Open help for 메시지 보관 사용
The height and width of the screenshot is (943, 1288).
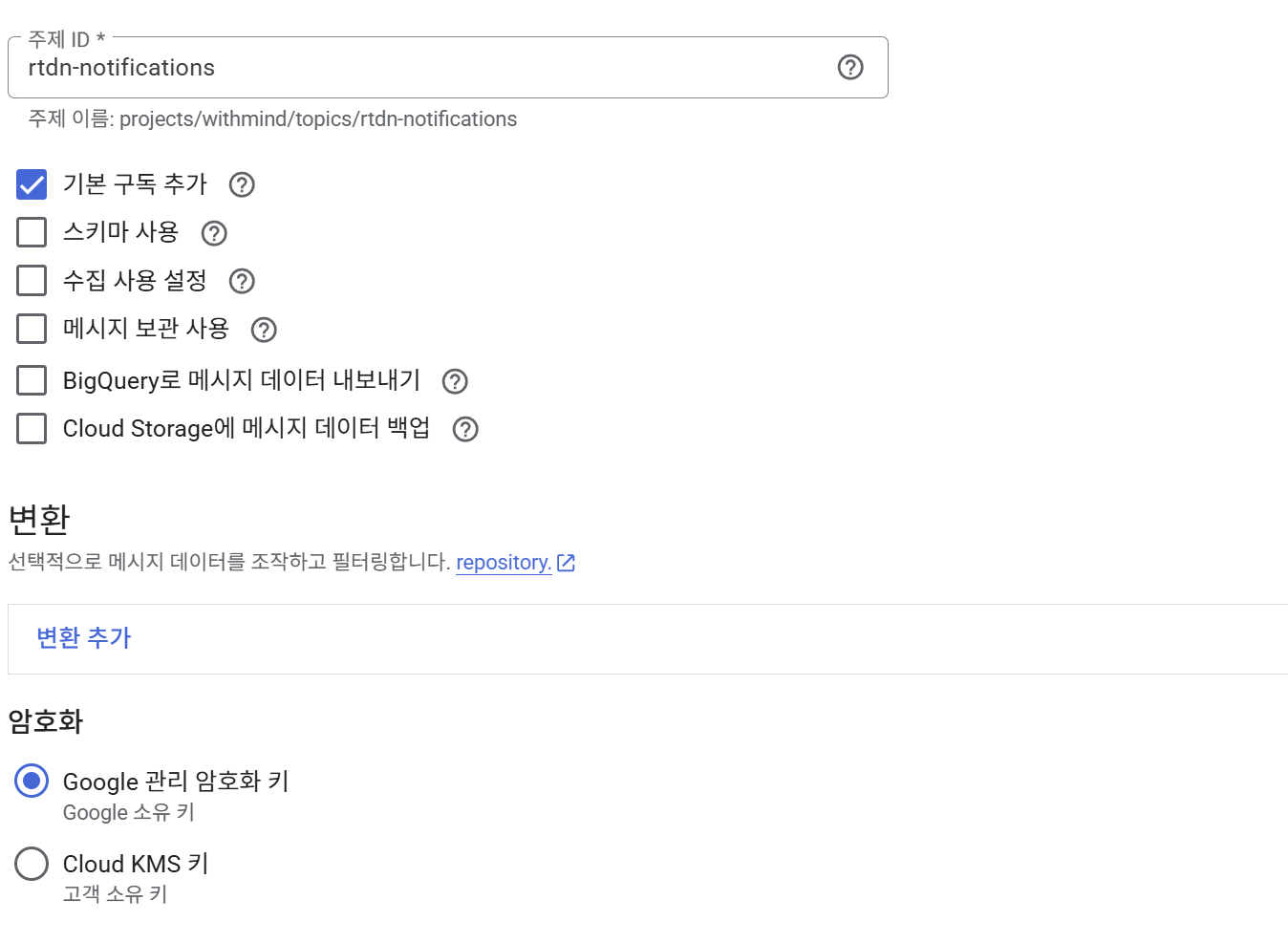[x=264, y=330]
